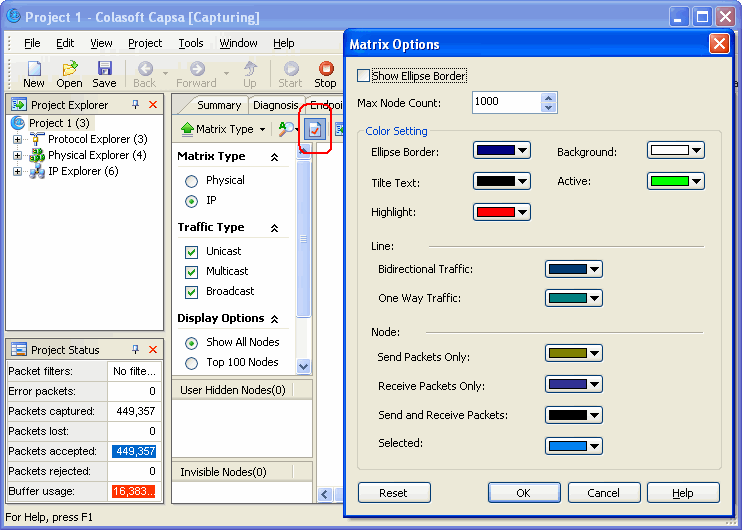Click the Reset button

(x=394, y=493)
